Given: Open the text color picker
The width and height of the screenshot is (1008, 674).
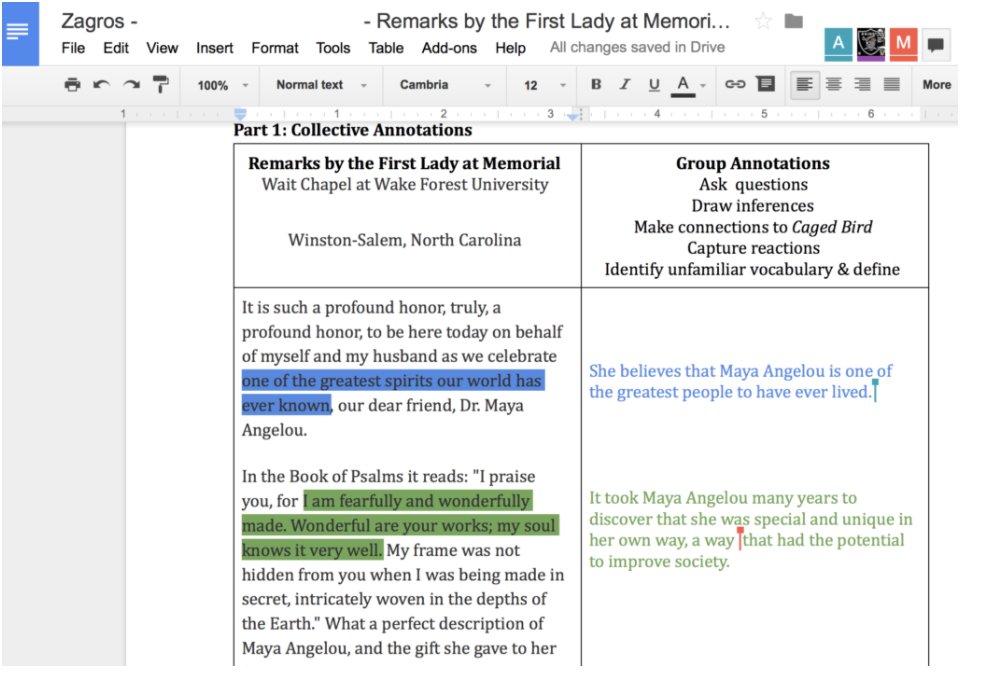Looking at the screenshot, I should pyautogui.click(x=683, y=86).
